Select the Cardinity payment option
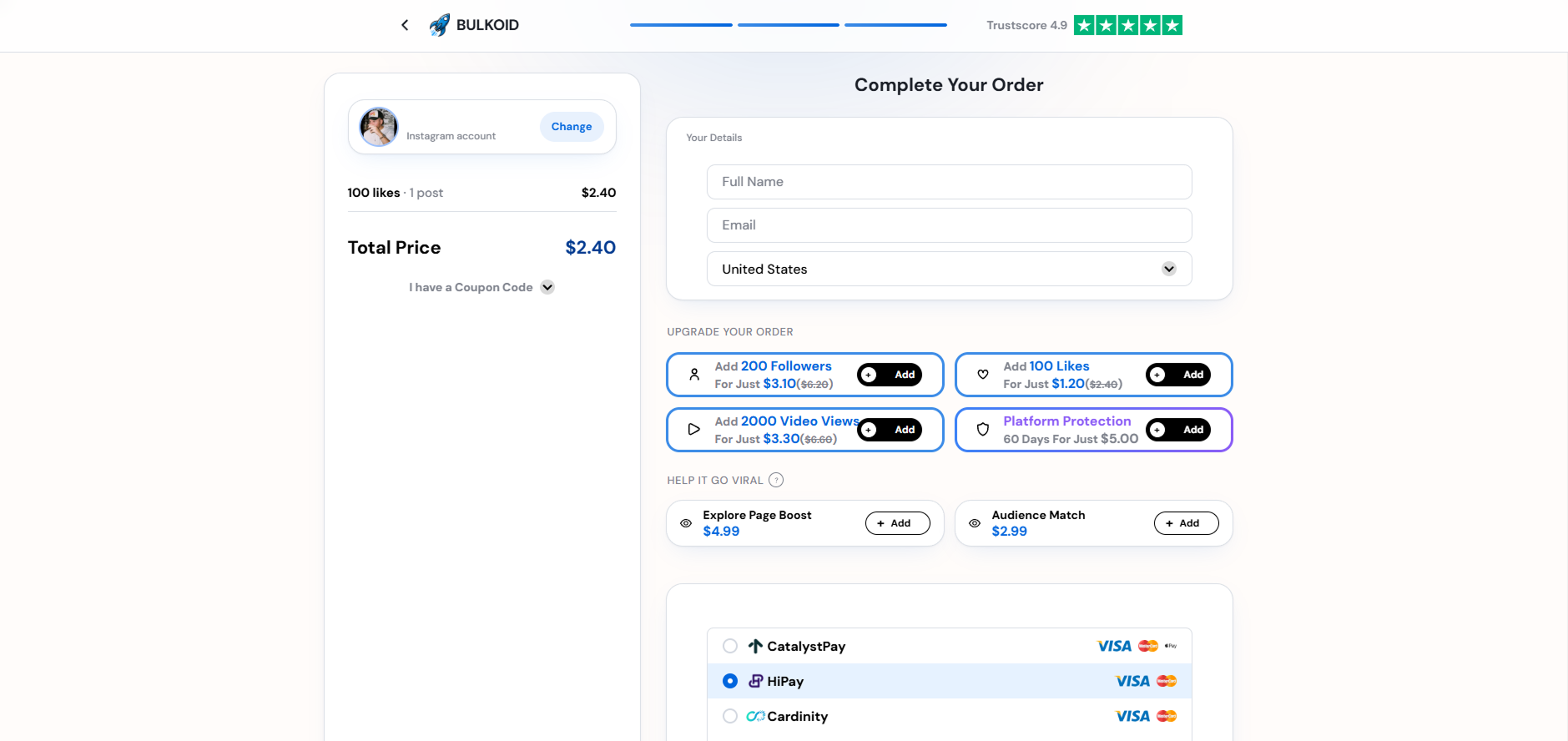The height and width of the screenshot is (741, 1568). click(949, 716)
